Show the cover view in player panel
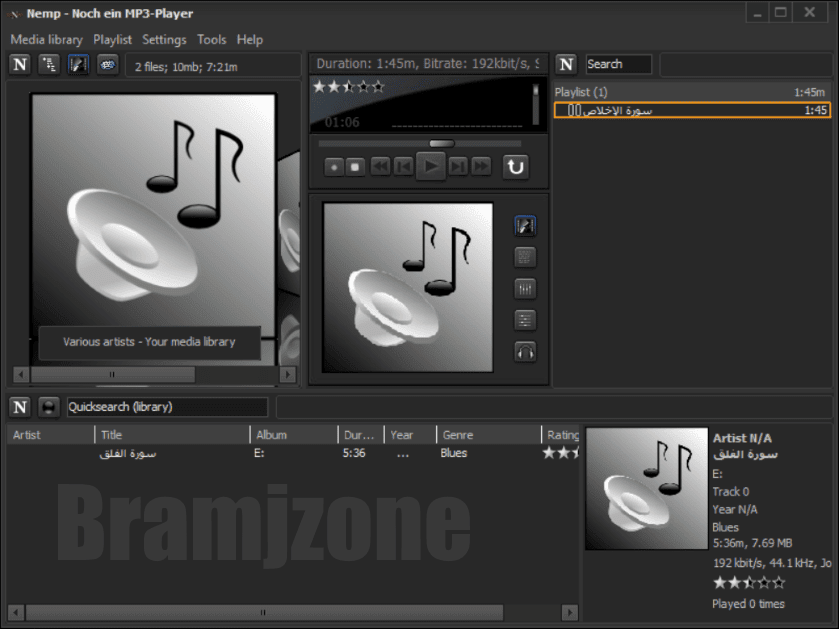This screenshot has width=839, height=629. (x=525, y=226)
